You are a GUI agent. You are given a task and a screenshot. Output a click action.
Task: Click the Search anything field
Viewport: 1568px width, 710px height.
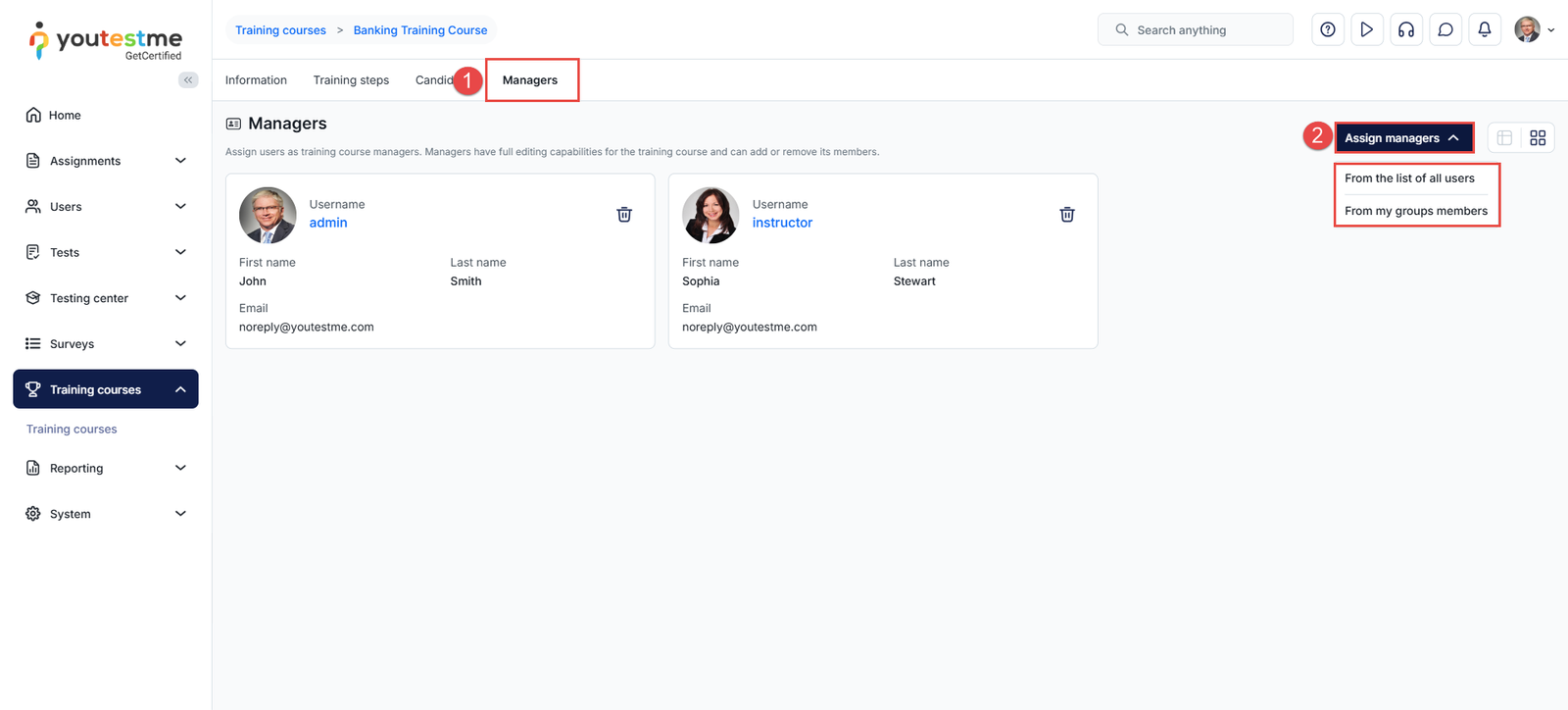(x=1196, y=30)
